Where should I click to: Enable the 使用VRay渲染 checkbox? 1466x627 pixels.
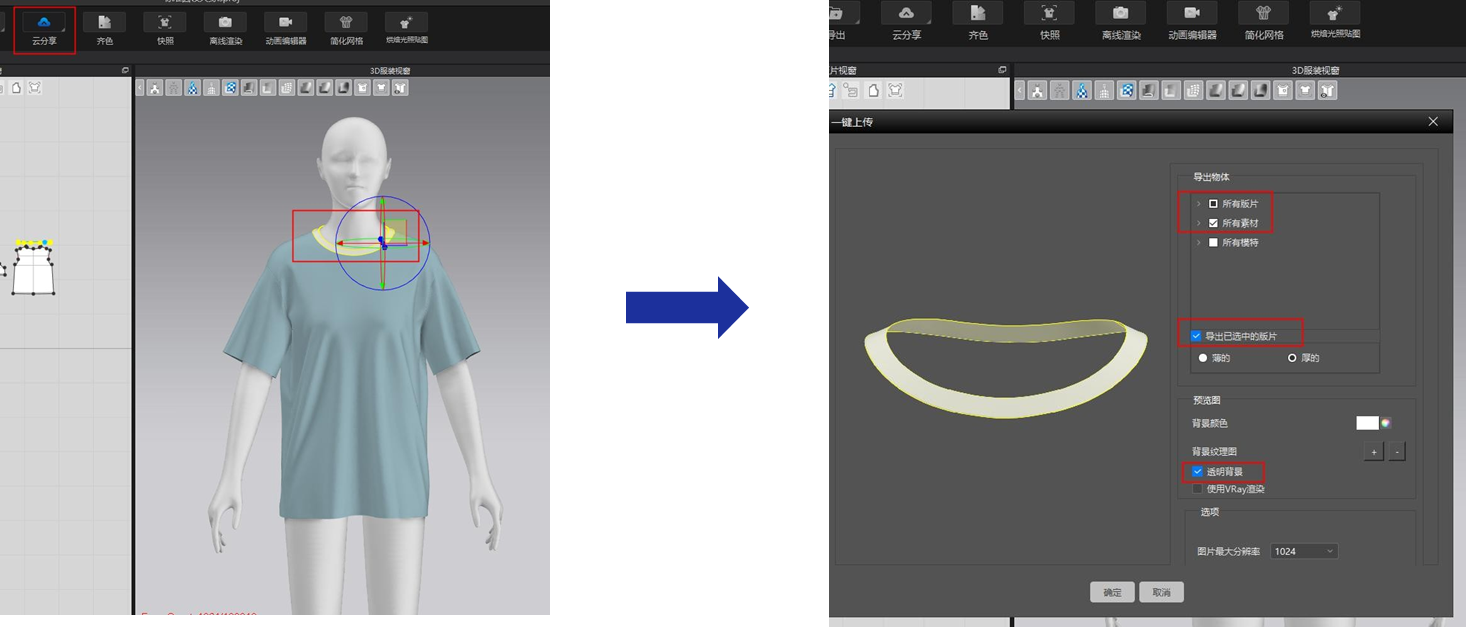pyautogui.click(x=1197, y=489)
